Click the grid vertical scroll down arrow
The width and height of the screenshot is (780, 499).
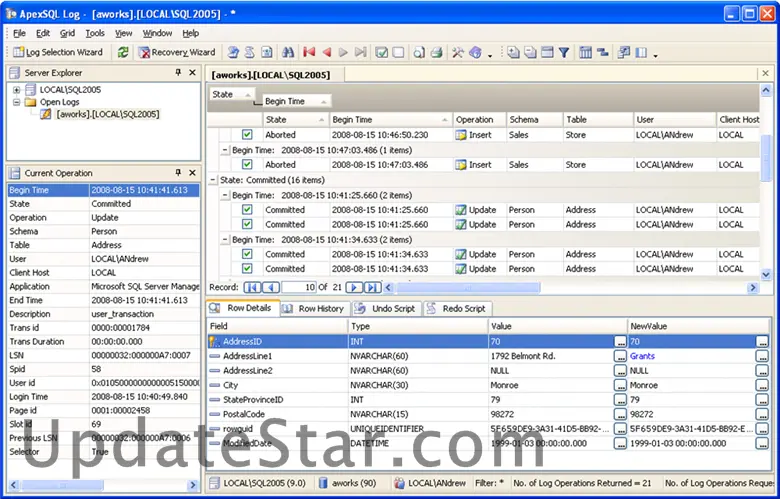pyautogui.click(x=766, y=274)
